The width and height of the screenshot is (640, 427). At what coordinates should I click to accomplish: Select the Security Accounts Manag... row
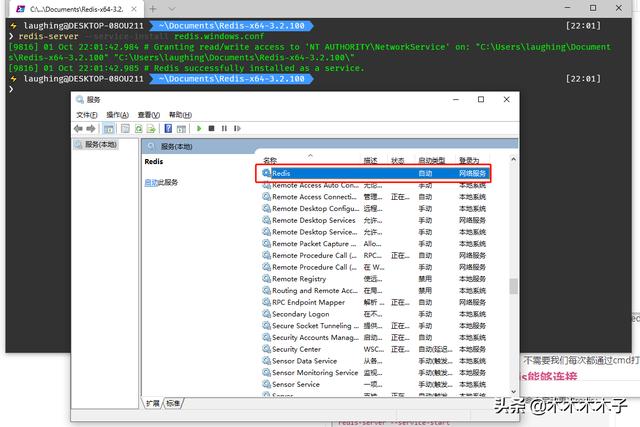373,338
